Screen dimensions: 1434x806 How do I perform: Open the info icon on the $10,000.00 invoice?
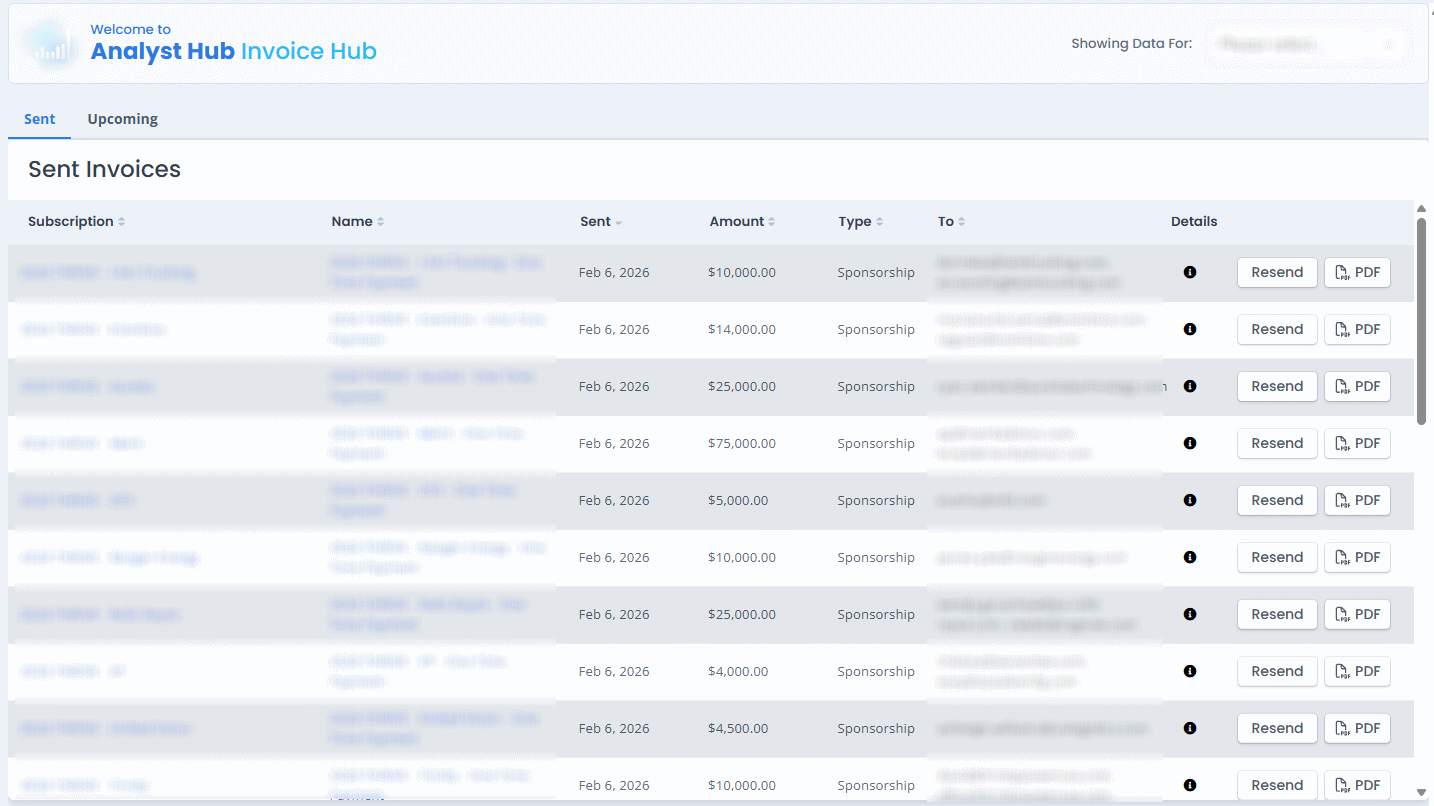coord(1190,272)
